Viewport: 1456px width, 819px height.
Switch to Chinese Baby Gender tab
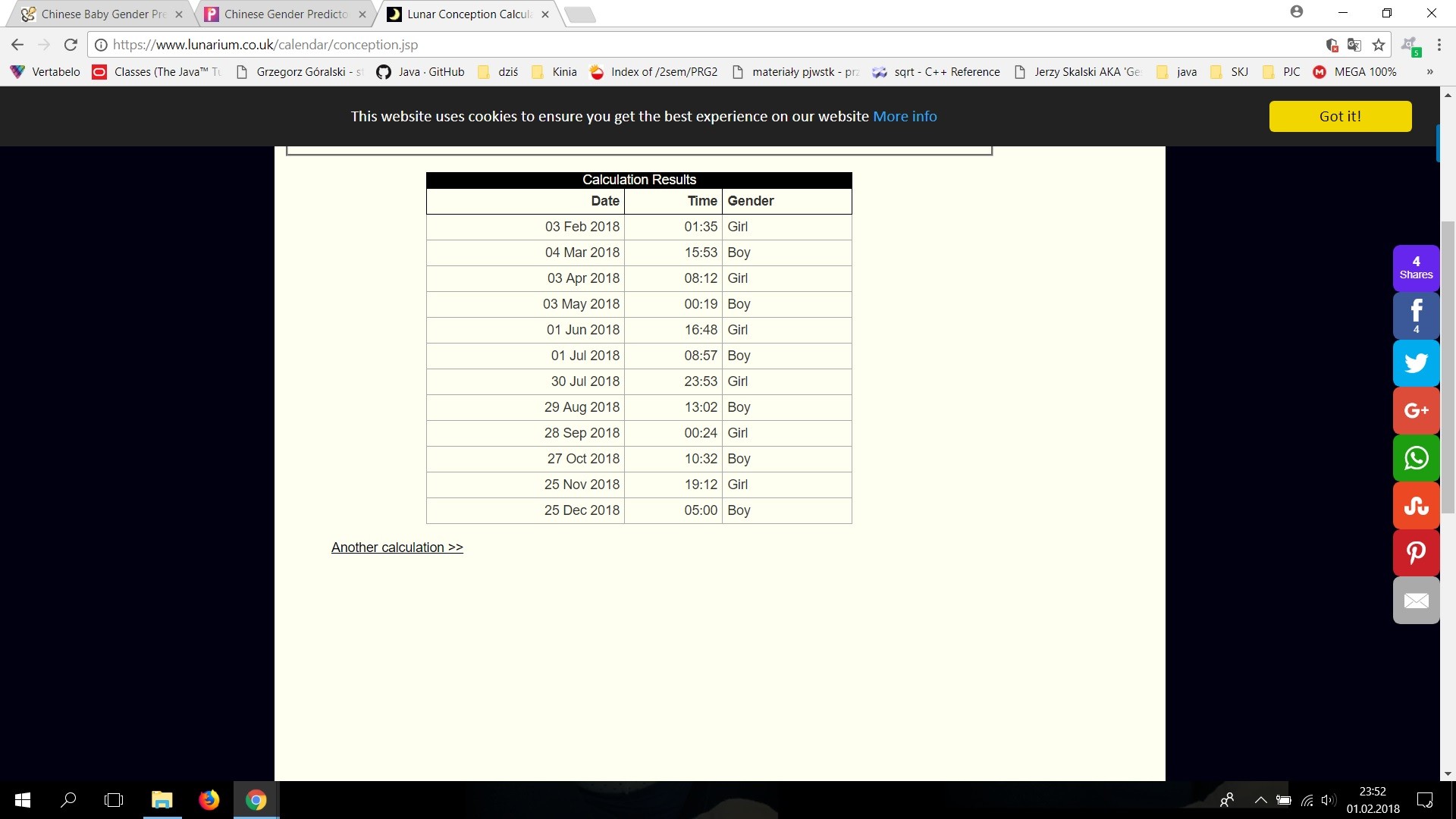point(102,14)
